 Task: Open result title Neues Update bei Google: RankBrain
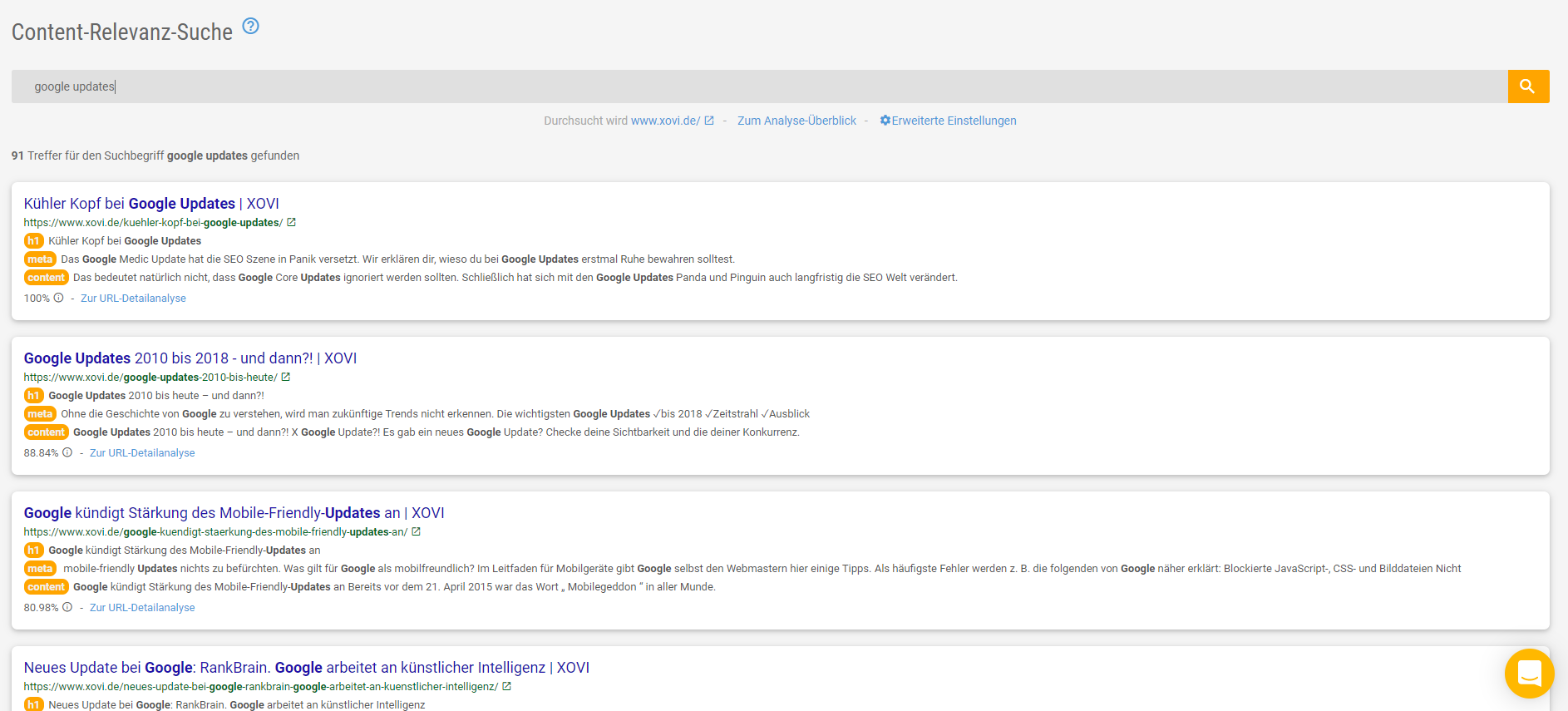307,668
